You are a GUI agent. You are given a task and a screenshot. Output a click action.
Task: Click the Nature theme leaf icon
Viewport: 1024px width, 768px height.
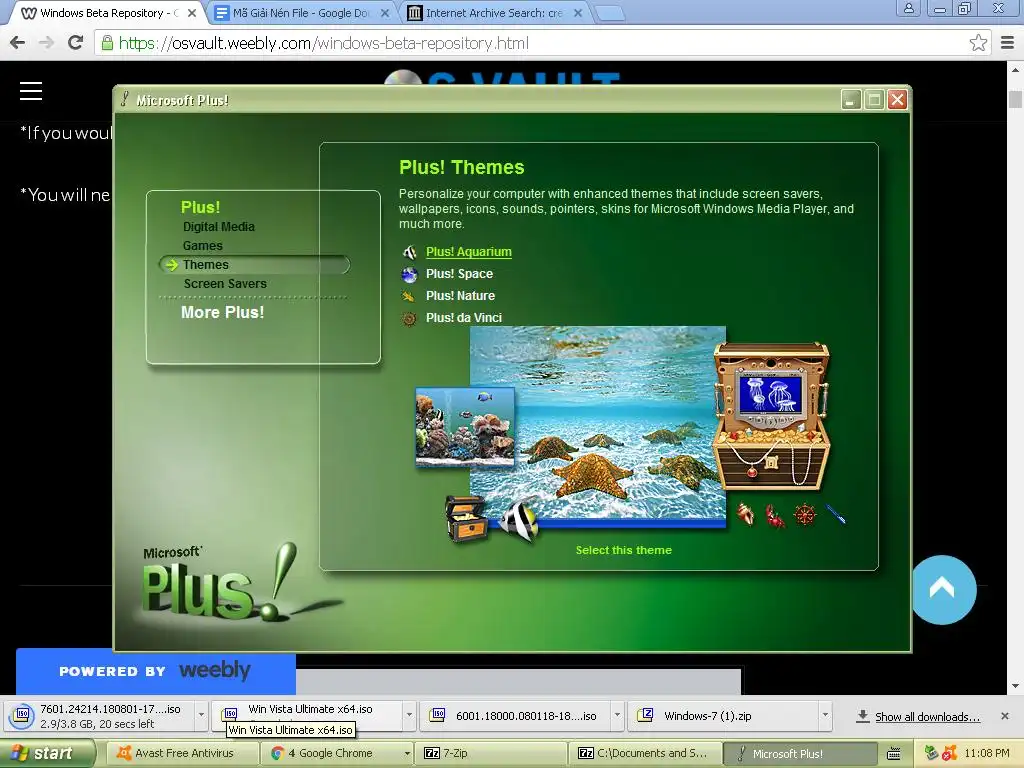coord(409,296)
